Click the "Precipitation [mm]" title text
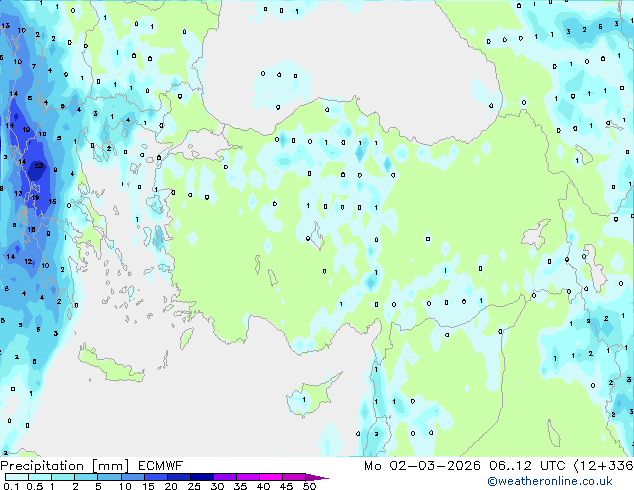634x490 pixels. pyautogui.click(x=65, y=466)
